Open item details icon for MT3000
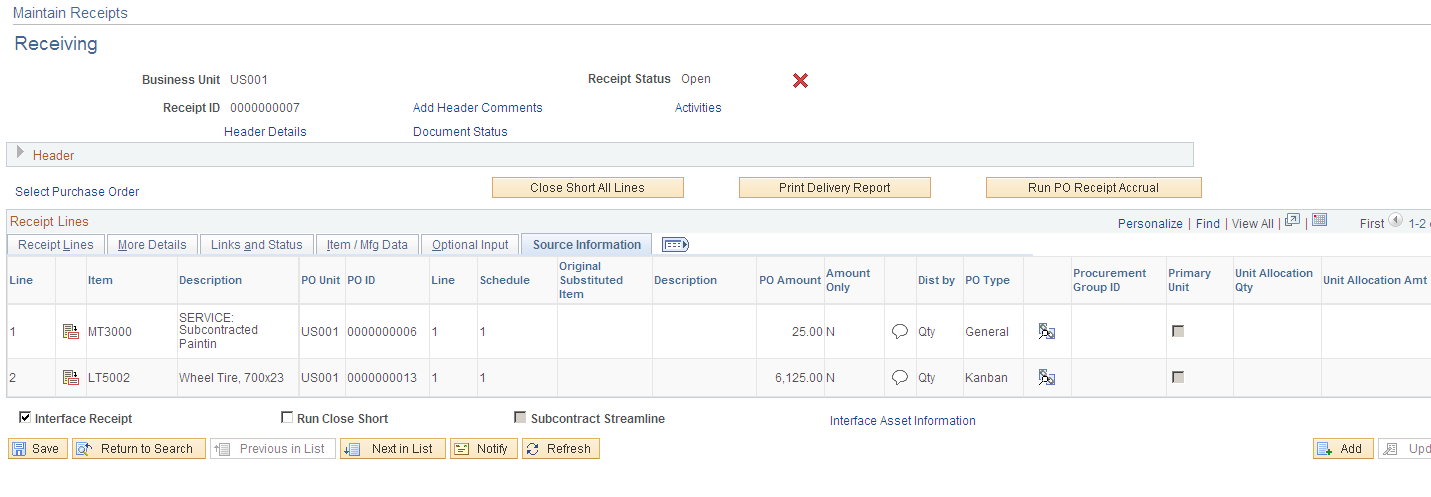Image resolution: width=1431 pixels, height=497 pixels. (x=71, y=332)
